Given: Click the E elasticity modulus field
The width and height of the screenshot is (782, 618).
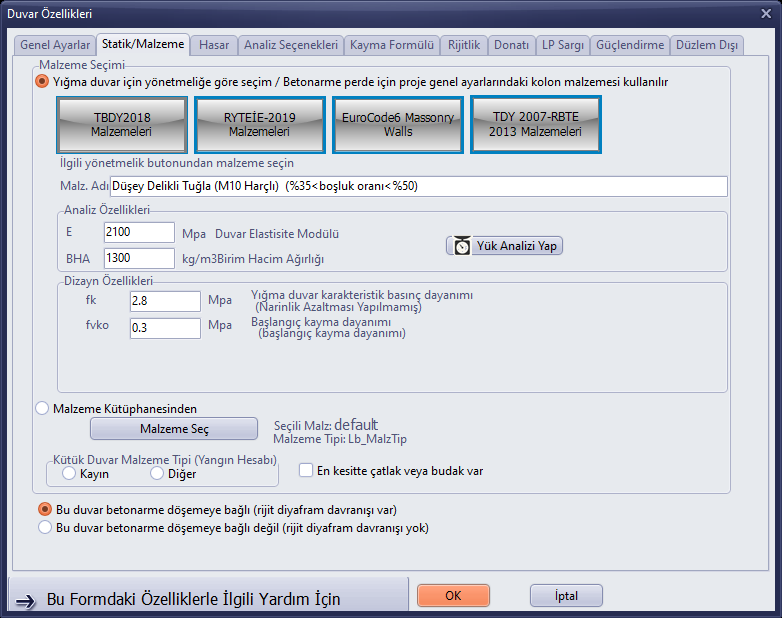Looking at the screenshot, I should pos(139,232).
